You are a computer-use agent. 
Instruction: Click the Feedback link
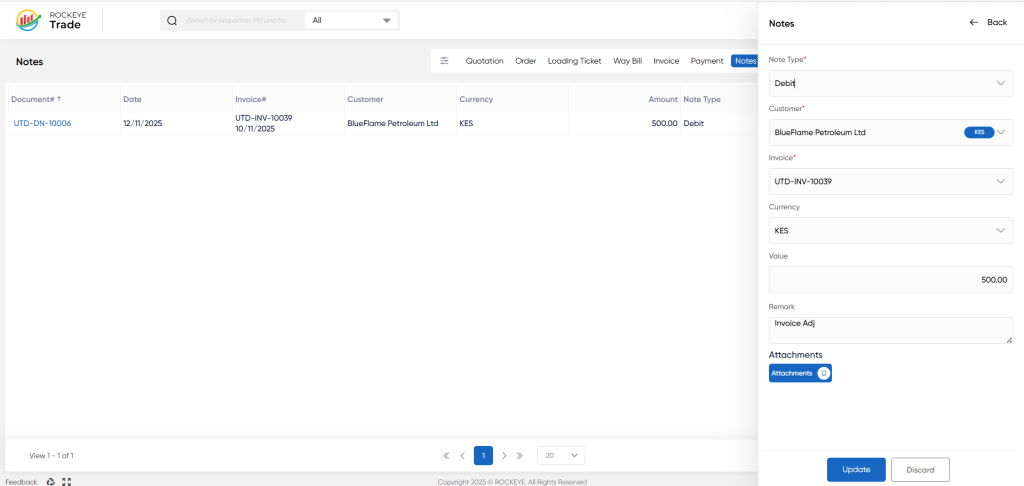(21, 482)
